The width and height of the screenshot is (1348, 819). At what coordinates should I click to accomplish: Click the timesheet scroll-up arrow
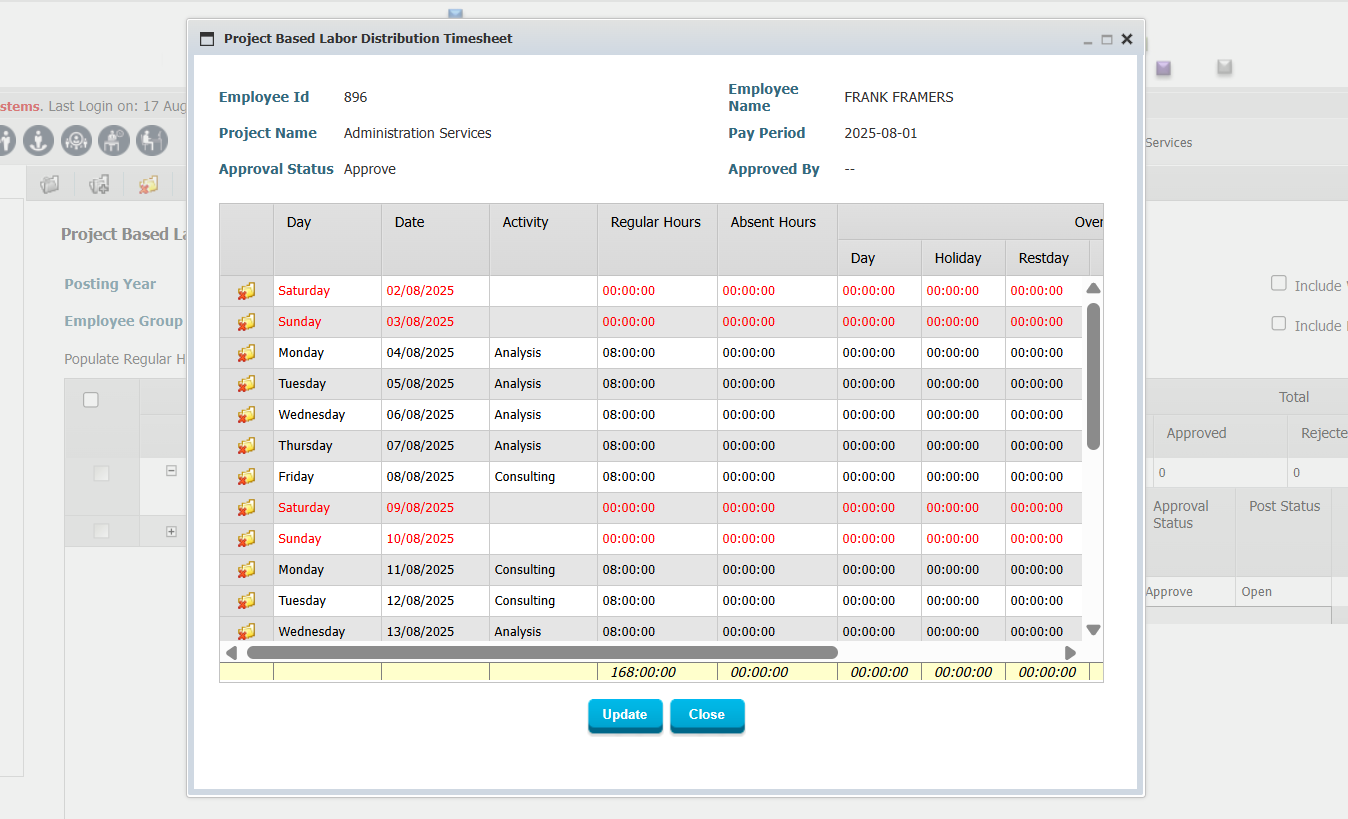1093,288
